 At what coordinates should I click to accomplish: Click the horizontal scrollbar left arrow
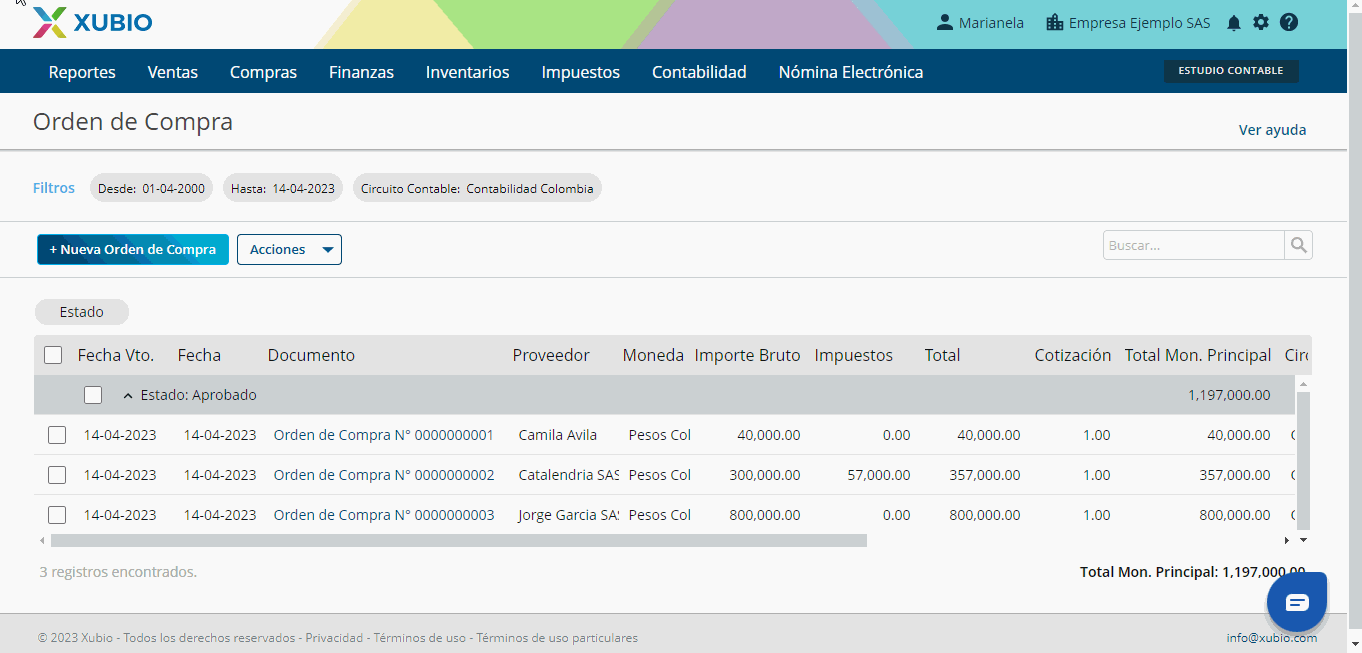pos(42,540)
